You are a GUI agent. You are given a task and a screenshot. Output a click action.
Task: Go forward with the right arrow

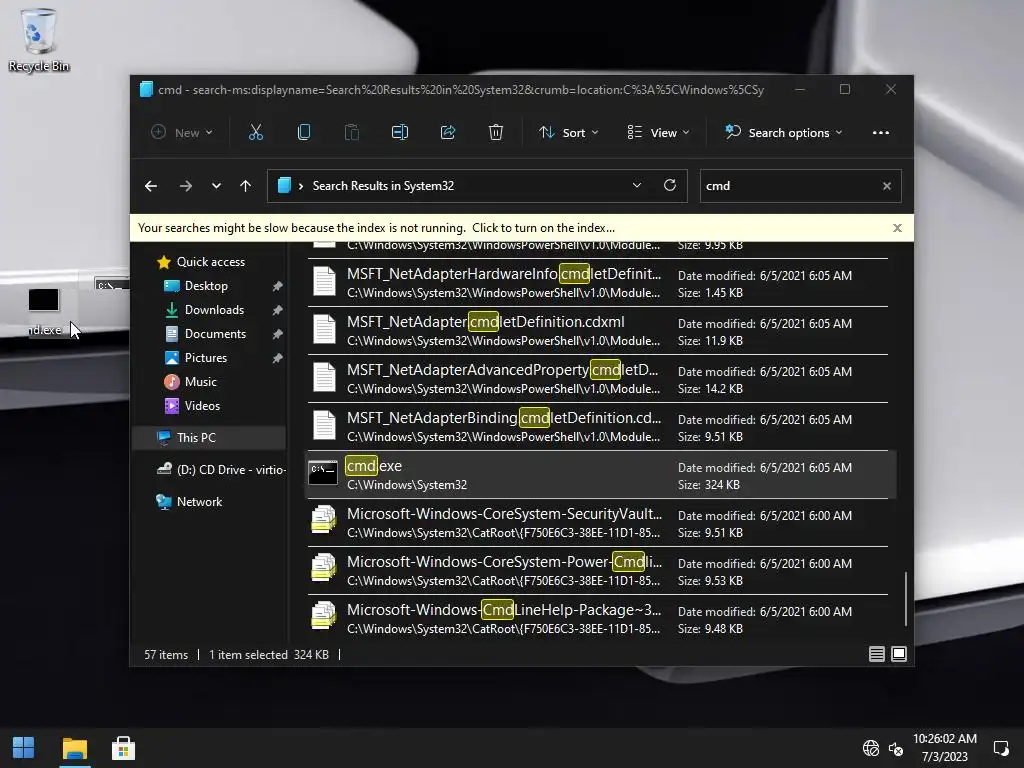tap(185, 186)
